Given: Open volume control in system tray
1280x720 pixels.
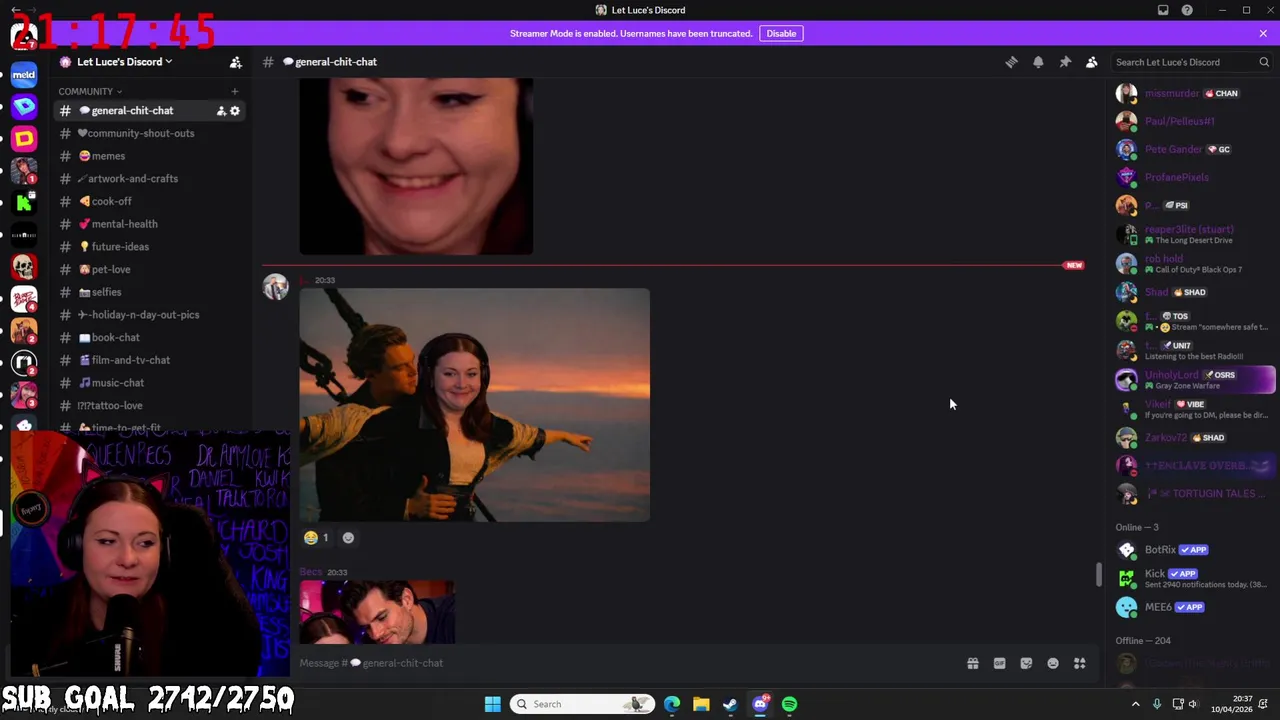Looking at the screenshot, I should (x=1194, y=704).
